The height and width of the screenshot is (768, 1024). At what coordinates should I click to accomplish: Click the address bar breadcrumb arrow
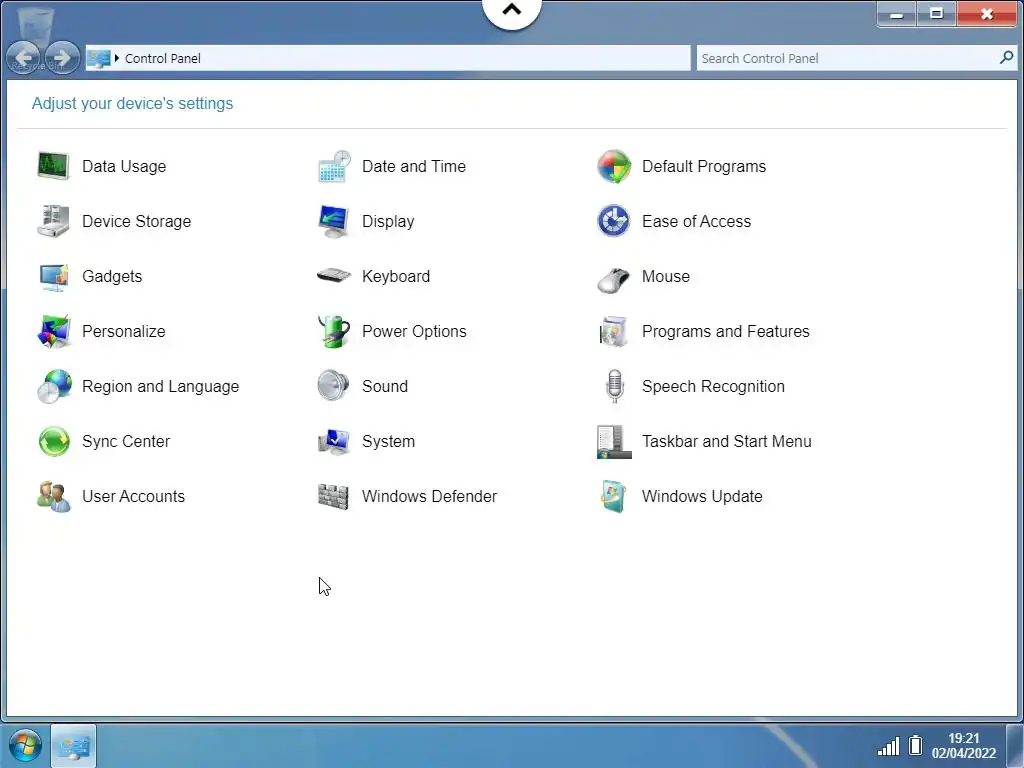pos(117,58)
